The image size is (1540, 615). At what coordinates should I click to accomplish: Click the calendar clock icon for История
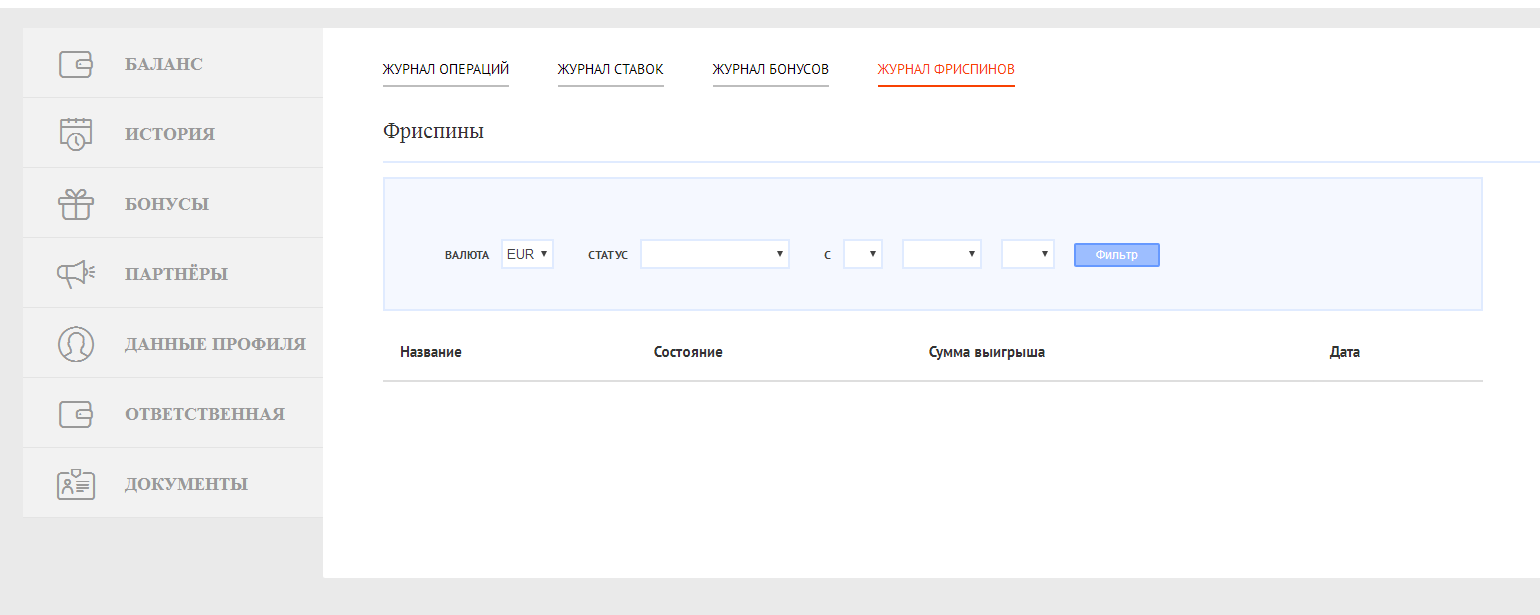[76, 134]
